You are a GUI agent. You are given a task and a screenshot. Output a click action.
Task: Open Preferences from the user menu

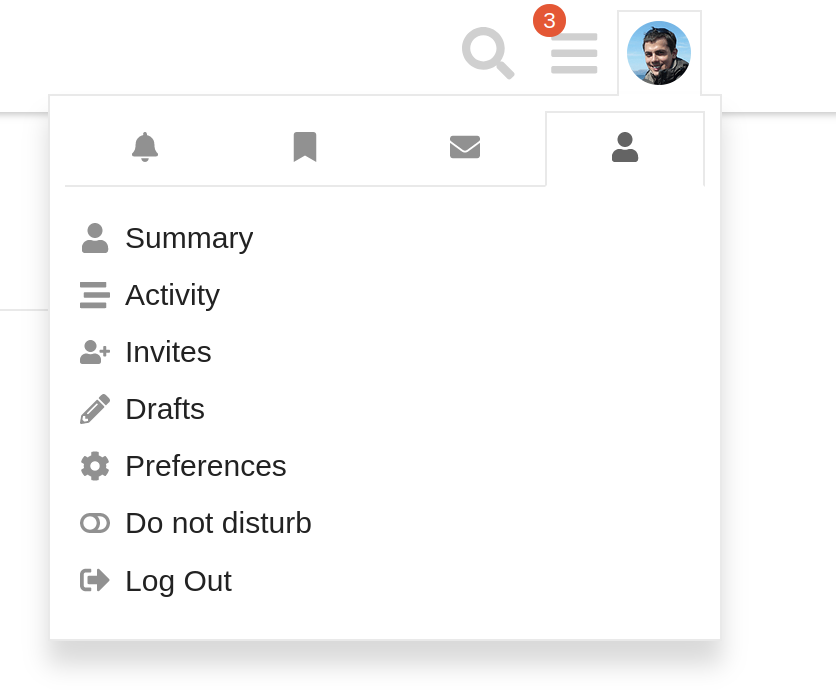pos(205,466)
